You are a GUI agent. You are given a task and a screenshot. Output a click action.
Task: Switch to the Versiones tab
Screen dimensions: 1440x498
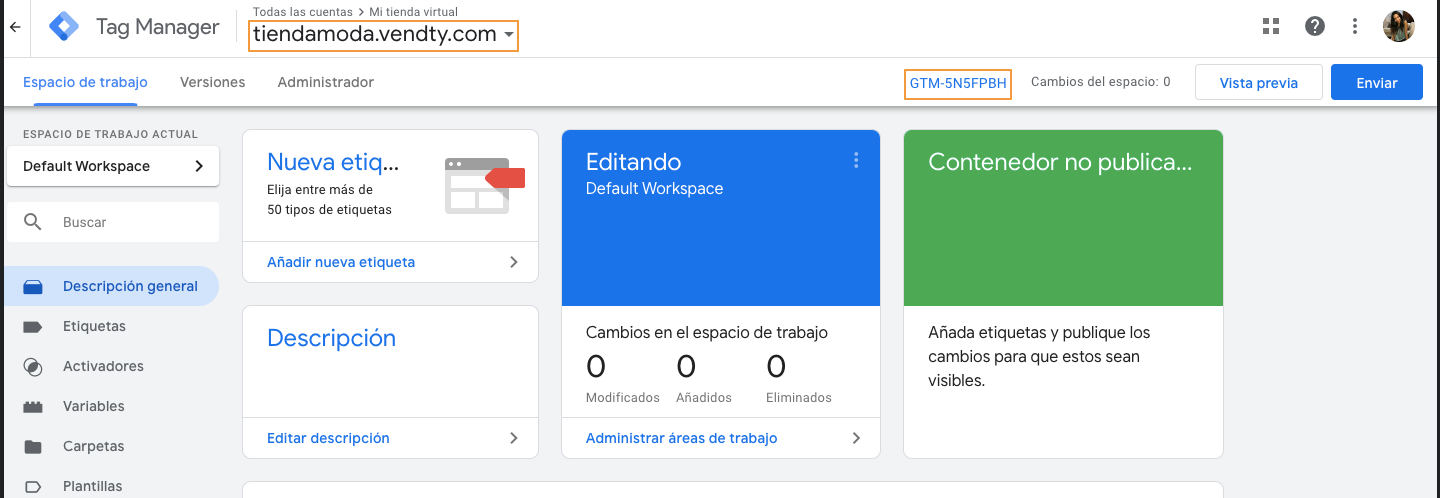(212, 82)
